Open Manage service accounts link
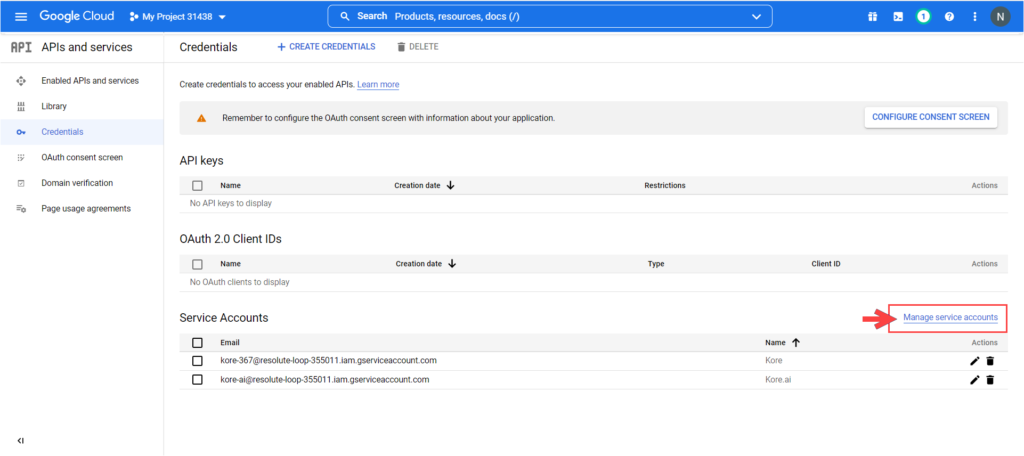Viewport: 1024px width, 456px height. tap(950, 318)
